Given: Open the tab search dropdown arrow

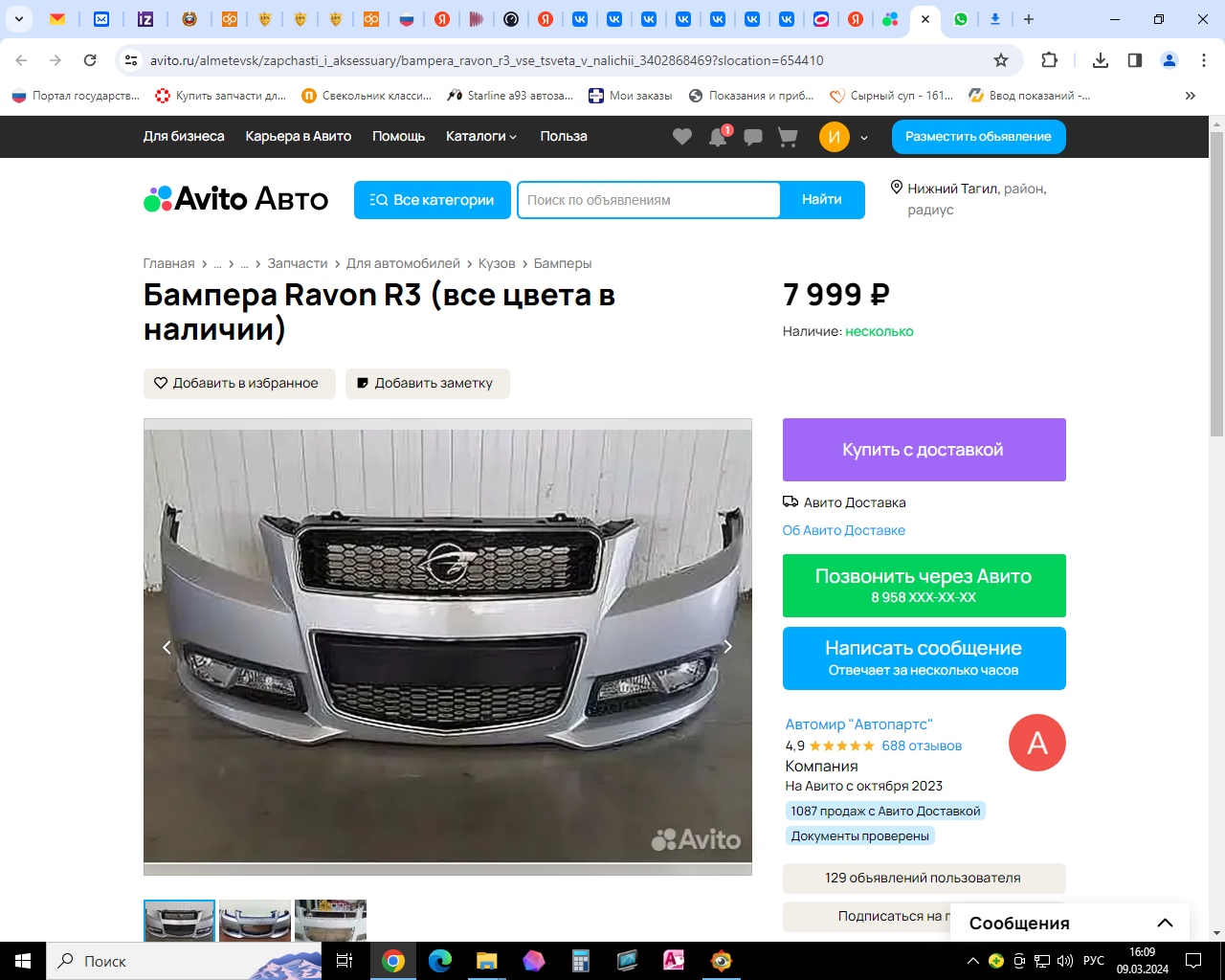Looking at the screenshot, I should 19,19.
